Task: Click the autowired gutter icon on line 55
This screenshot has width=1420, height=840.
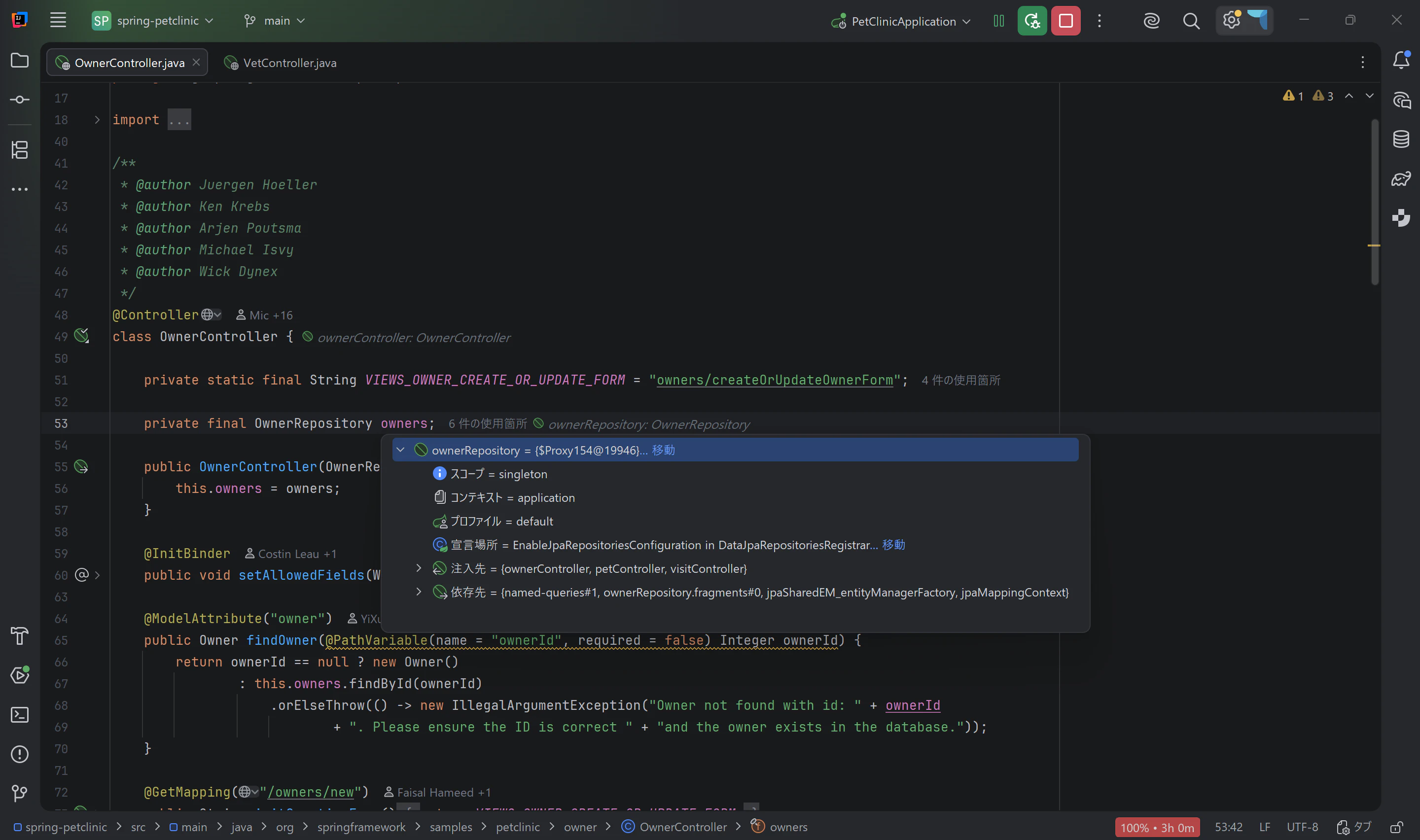Action: point(81,466)
